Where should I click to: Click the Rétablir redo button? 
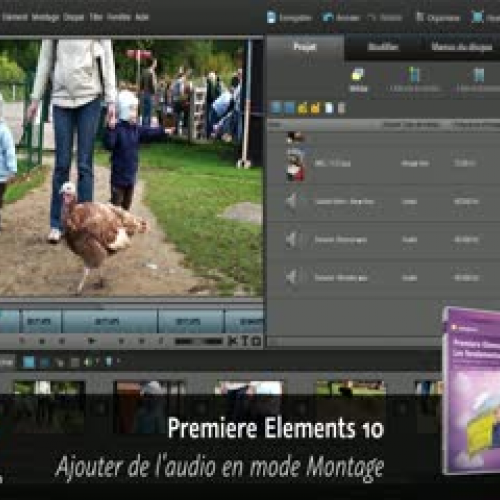(385, 18)
